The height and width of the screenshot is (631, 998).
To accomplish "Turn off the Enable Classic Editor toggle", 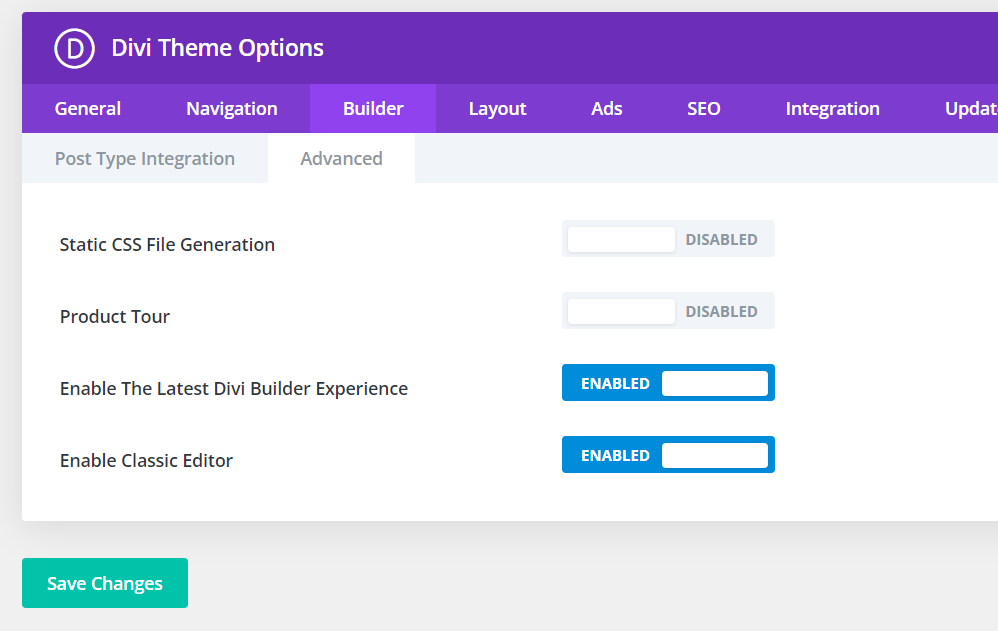I will 668,456.
